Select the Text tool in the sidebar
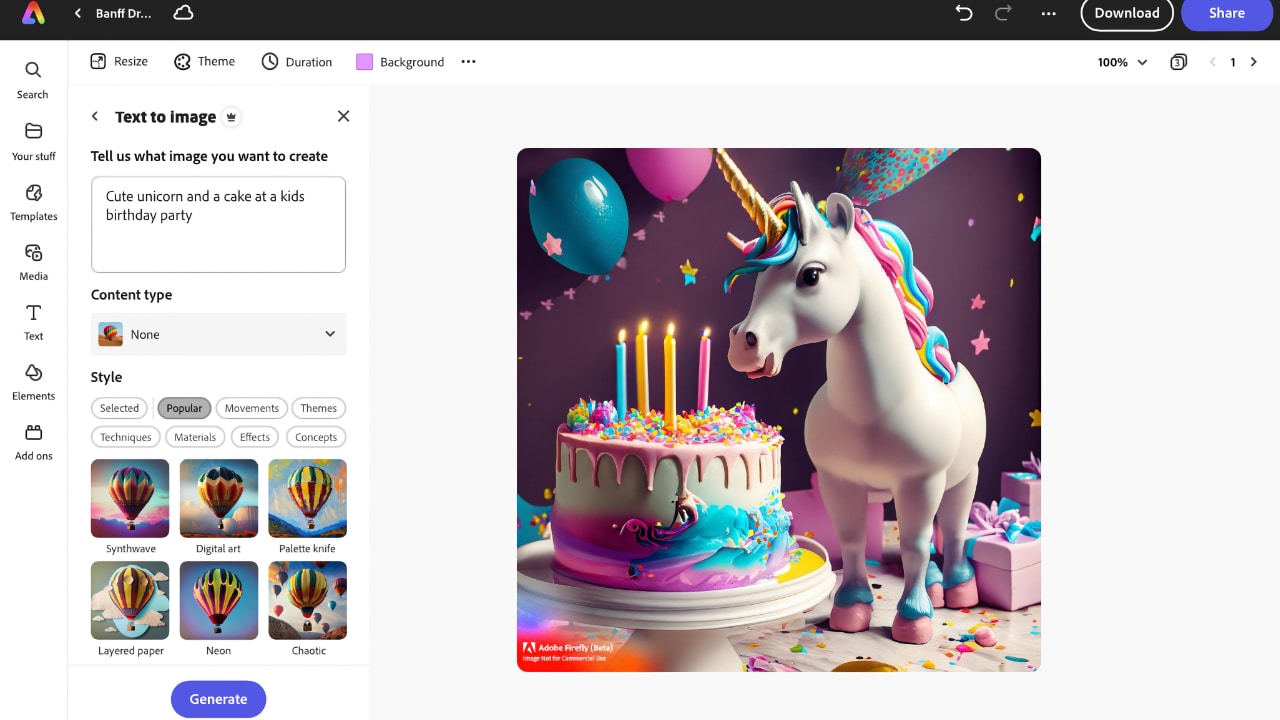Screen dimensions: 1280x720 pyautogui.click(x=32, y=318)
